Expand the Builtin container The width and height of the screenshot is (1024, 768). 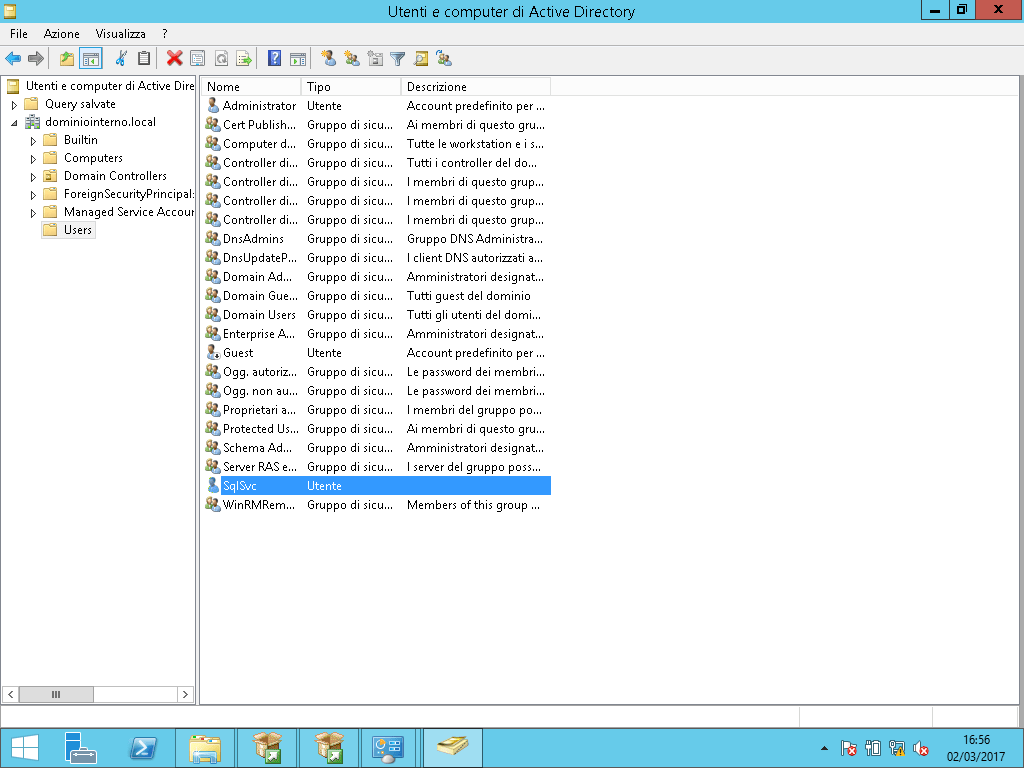point(33,141)
